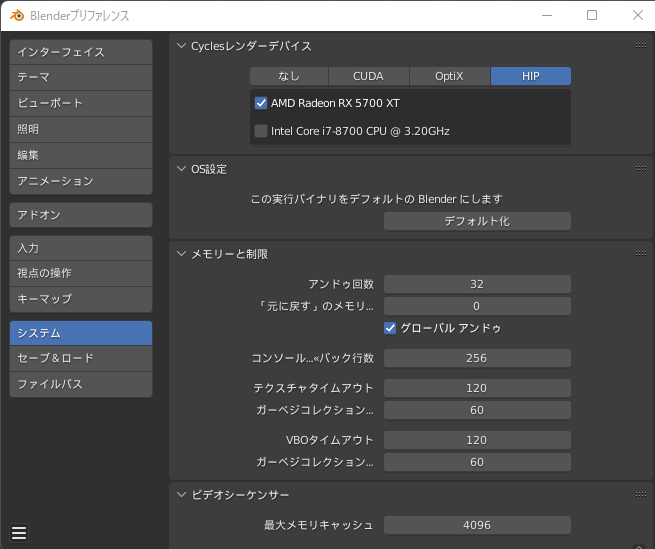Open ビューポート preferences section

[81, 104]
